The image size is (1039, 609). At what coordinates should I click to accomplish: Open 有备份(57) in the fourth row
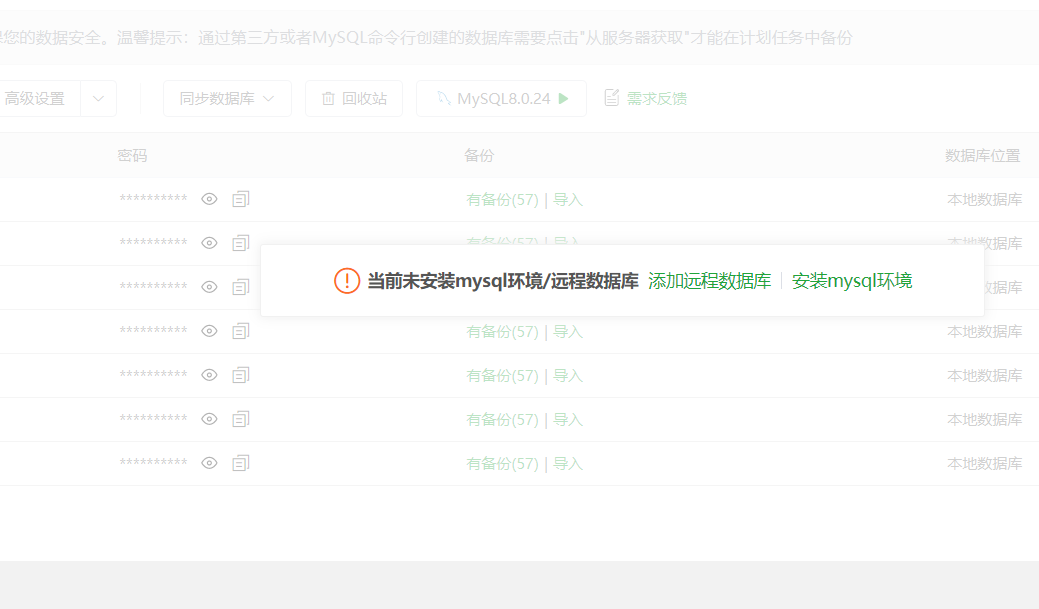(x=502, y=331)
